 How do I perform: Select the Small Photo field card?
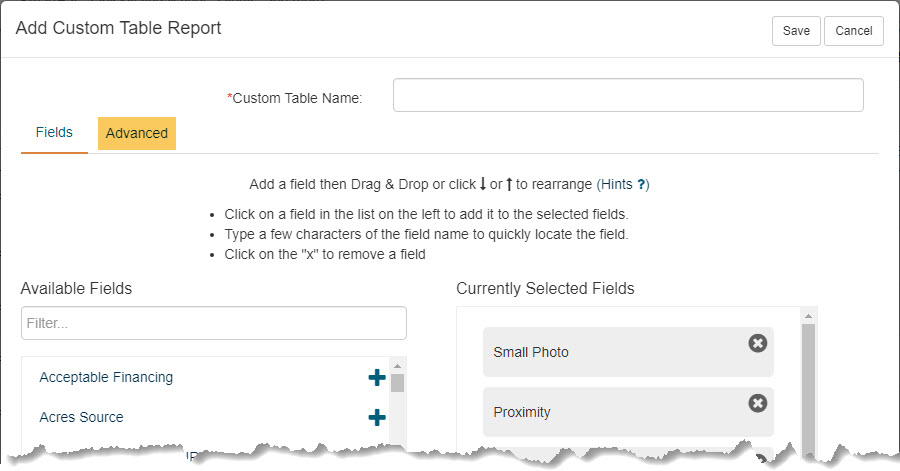(x=628, y=352)
